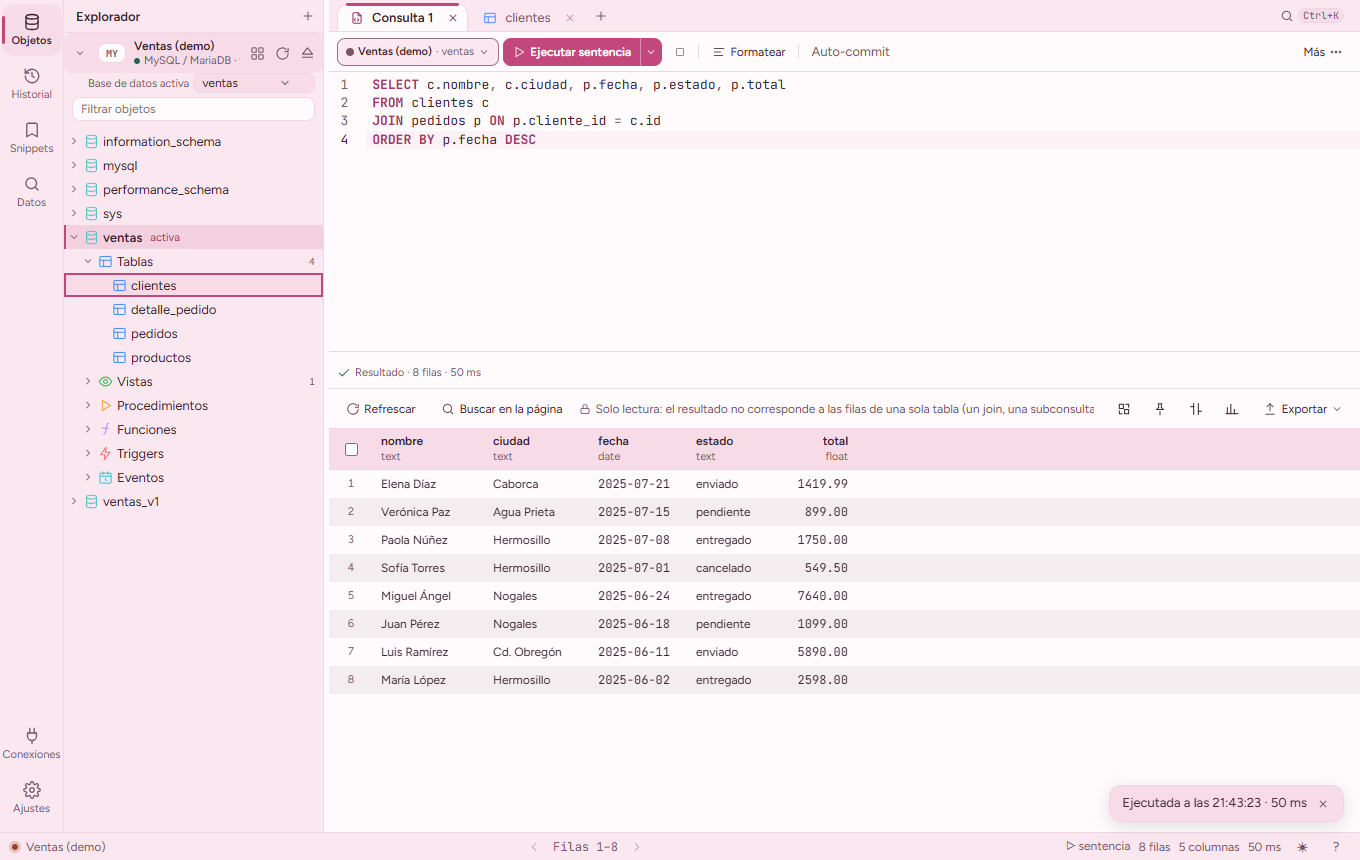
Task: Click the column settings icon in the results toolbar
Action: (1196, 409)
